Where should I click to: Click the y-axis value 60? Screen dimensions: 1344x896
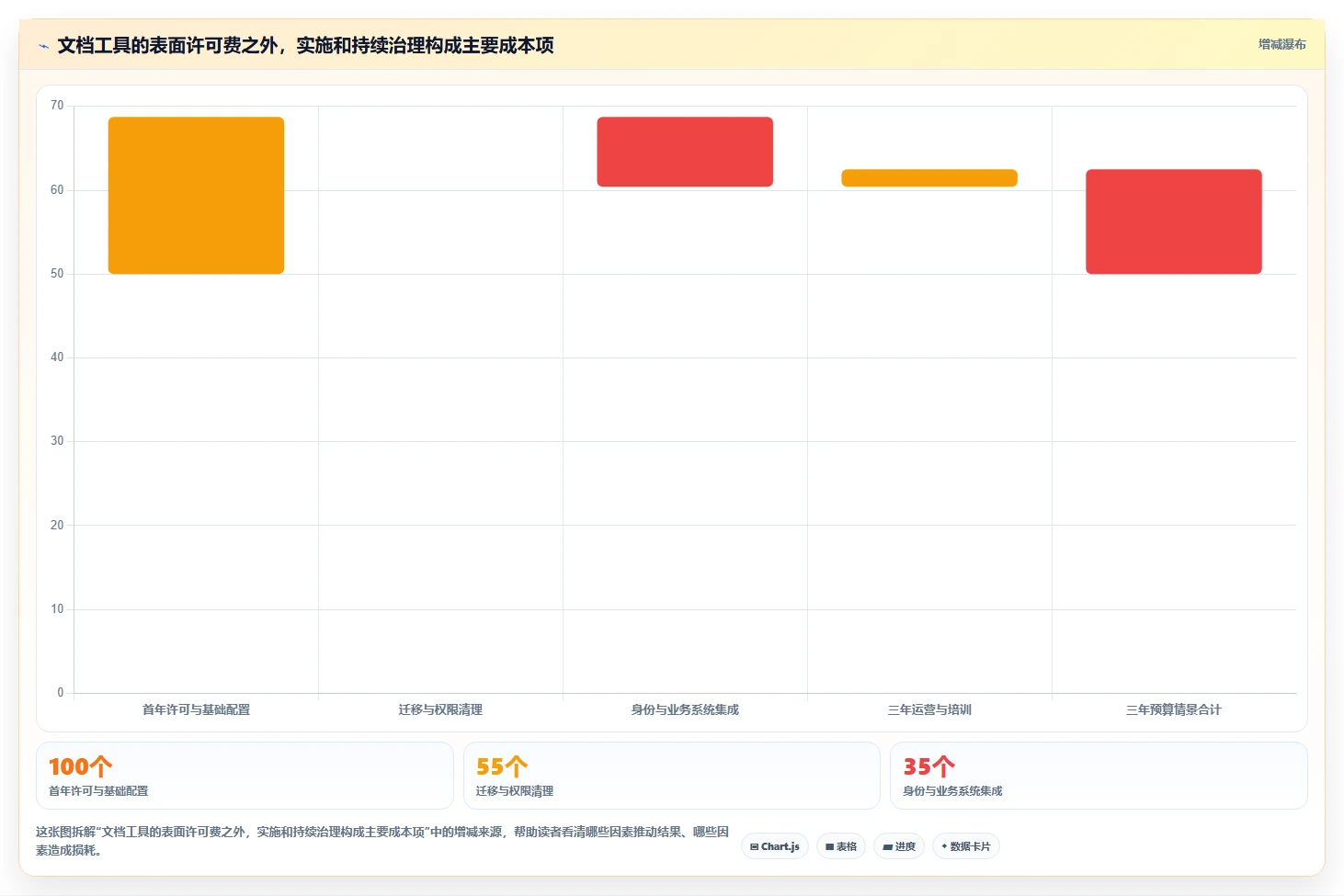pyautogui.click(x=57, y=190)
